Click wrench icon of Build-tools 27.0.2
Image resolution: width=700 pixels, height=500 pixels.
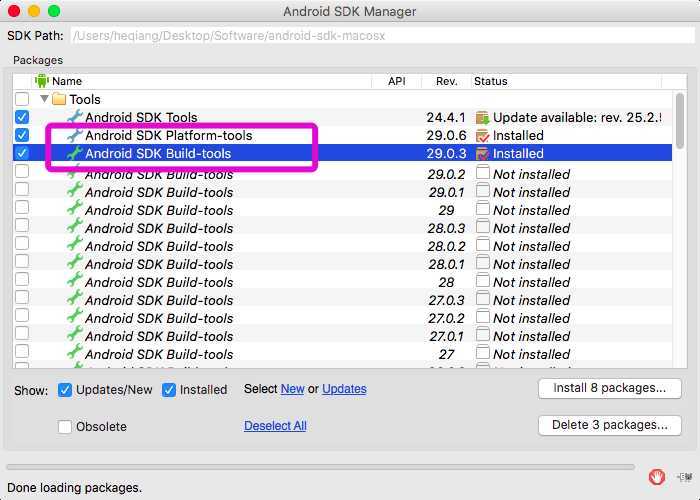tap(75, 317)
